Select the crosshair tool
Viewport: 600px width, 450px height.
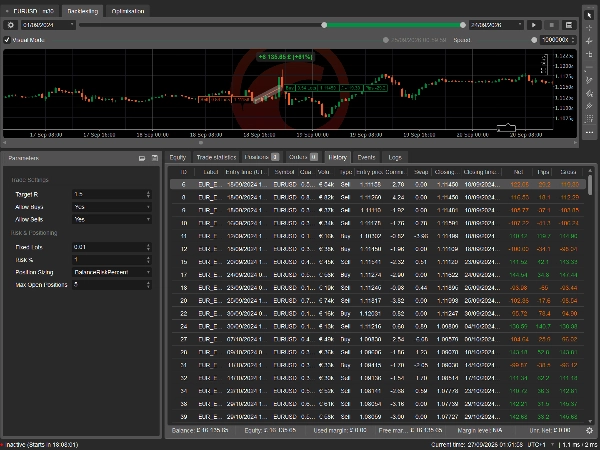point(589,28)
